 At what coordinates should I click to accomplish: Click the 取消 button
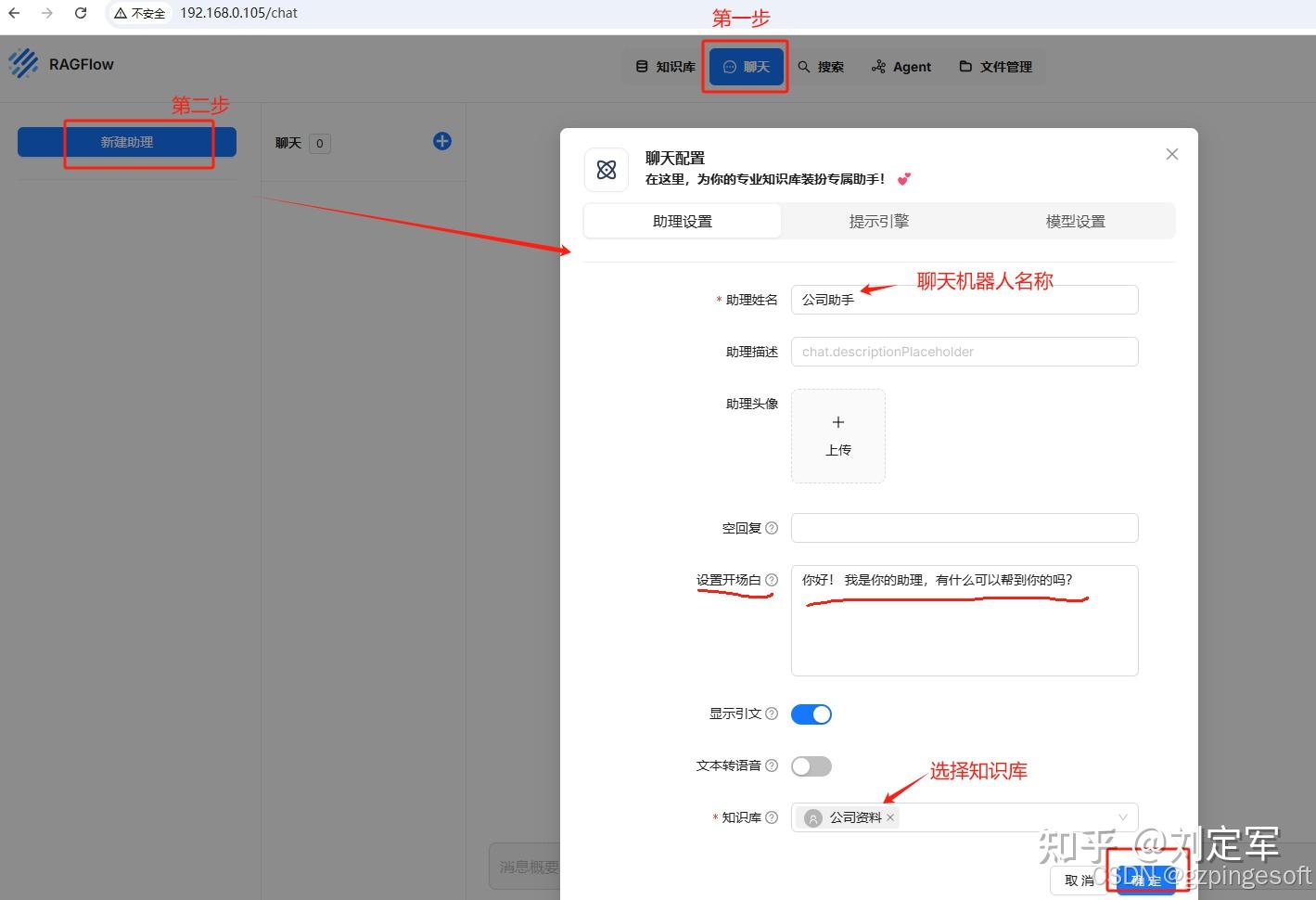point(1078,880)
